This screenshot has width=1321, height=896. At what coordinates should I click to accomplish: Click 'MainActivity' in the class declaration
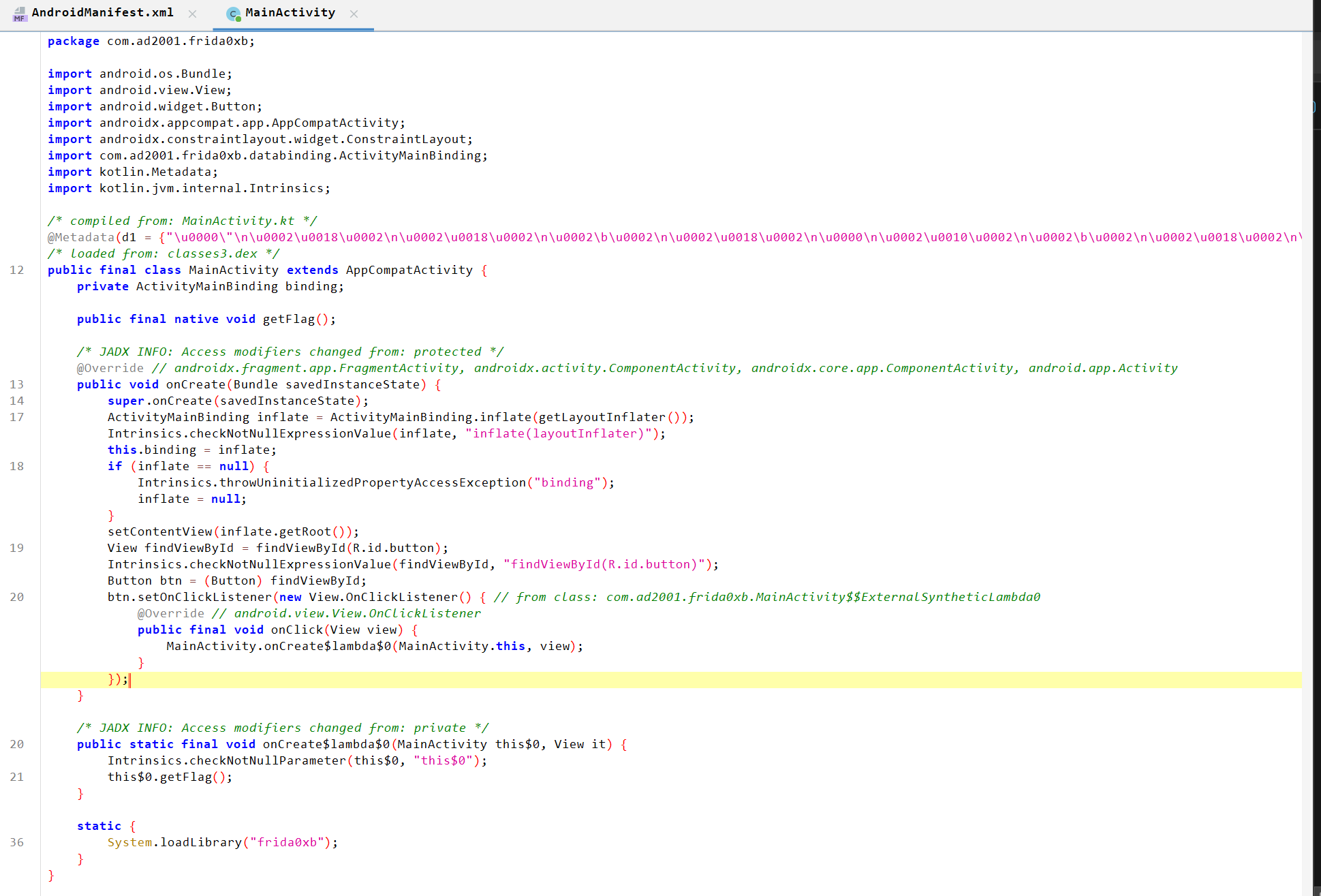tap(234, 270)
